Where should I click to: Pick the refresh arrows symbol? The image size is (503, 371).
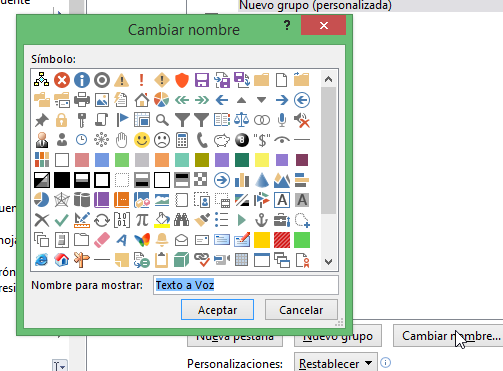[102, 220]
